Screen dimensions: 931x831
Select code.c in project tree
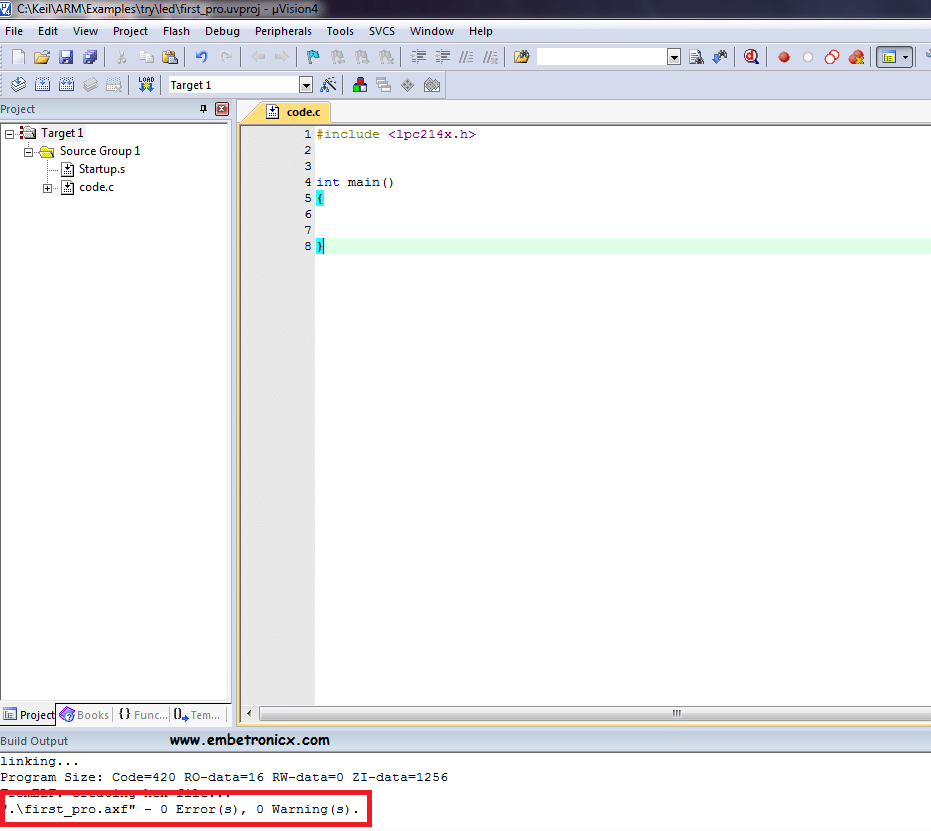point(96,187)
